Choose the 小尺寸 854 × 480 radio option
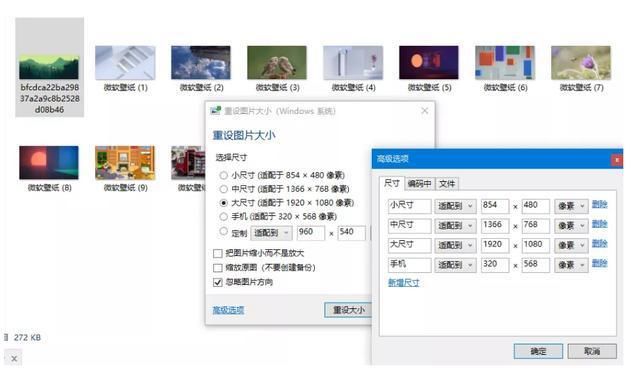Viewport: 640px width, 384px height. [x=223, y=175]
